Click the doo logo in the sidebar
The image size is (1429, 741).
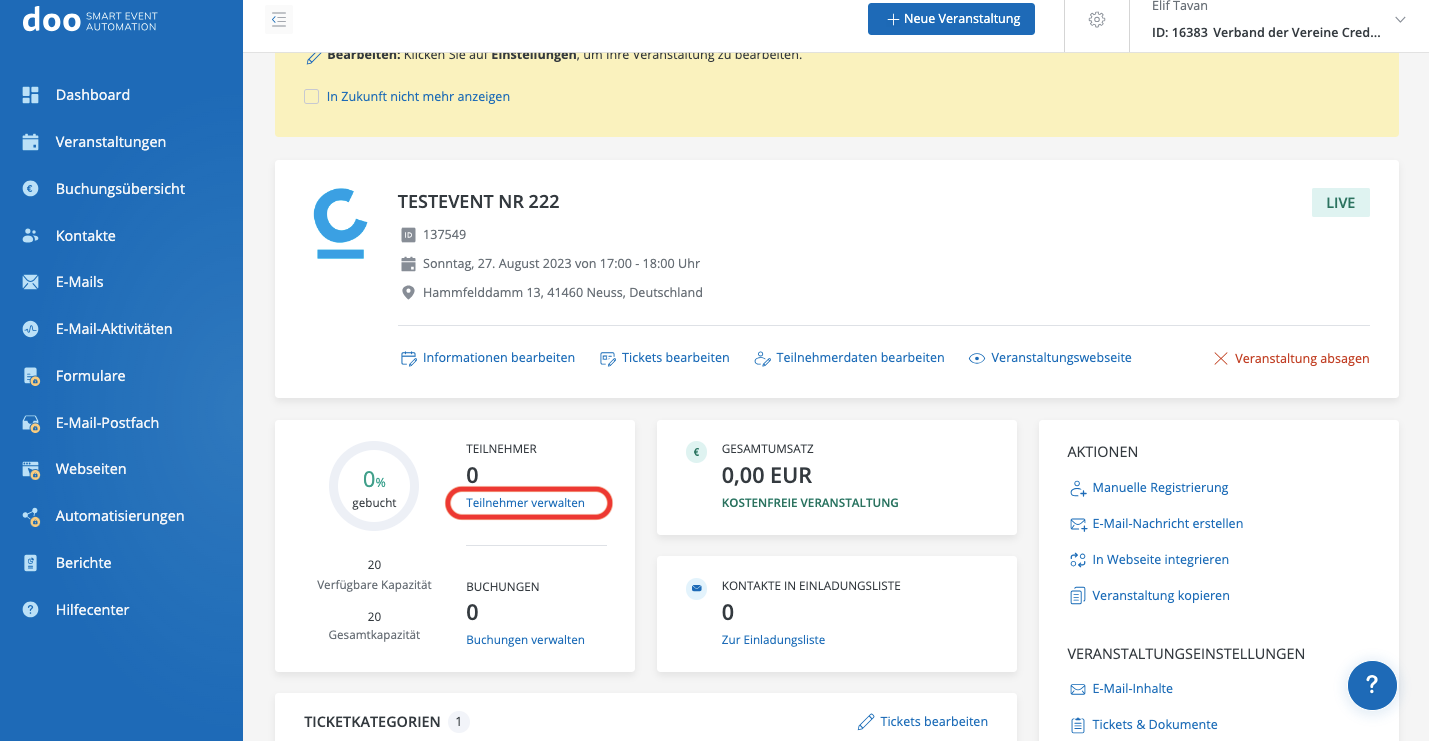[51, 19]
